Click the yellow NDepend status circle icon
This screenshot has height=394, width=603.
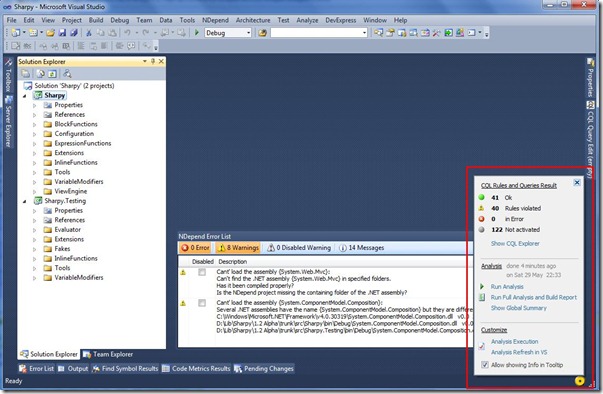pos(580,381)
